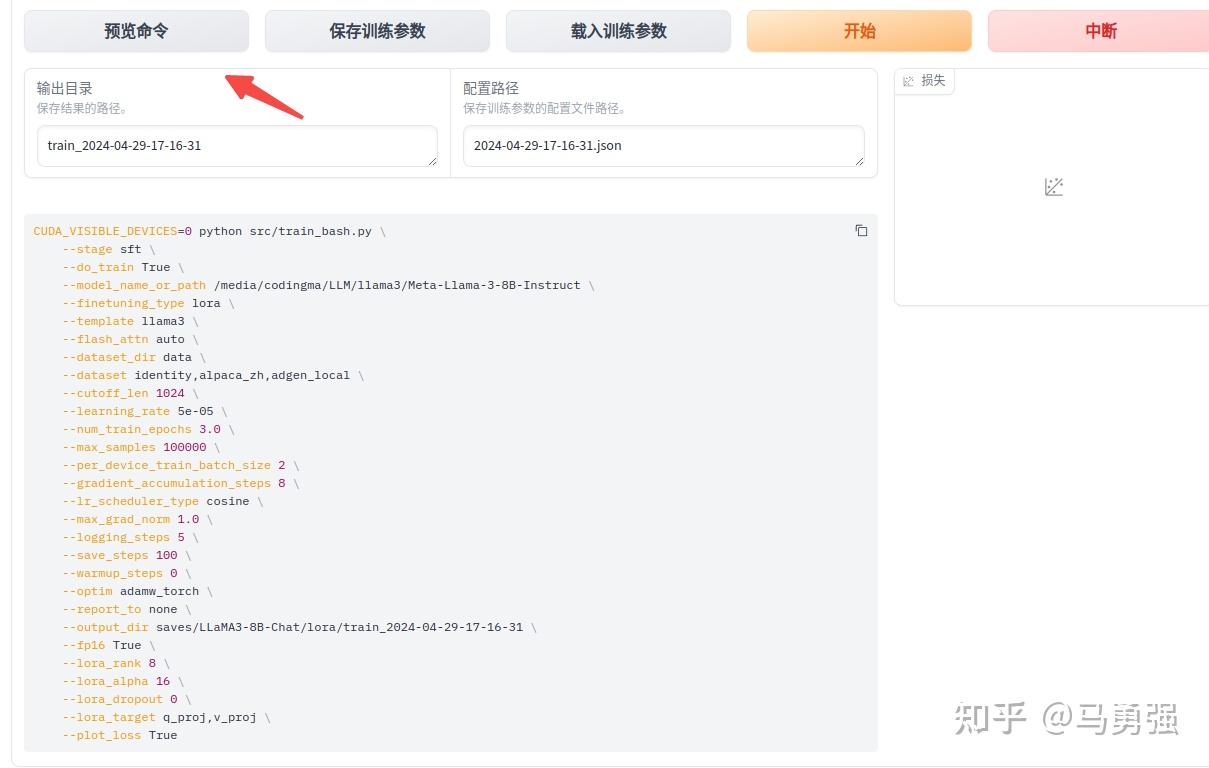Image resolution: width=1209 pixels, height=768 pixels.
Task: Copy the training command to clipboard
Action: click(861, 230)
